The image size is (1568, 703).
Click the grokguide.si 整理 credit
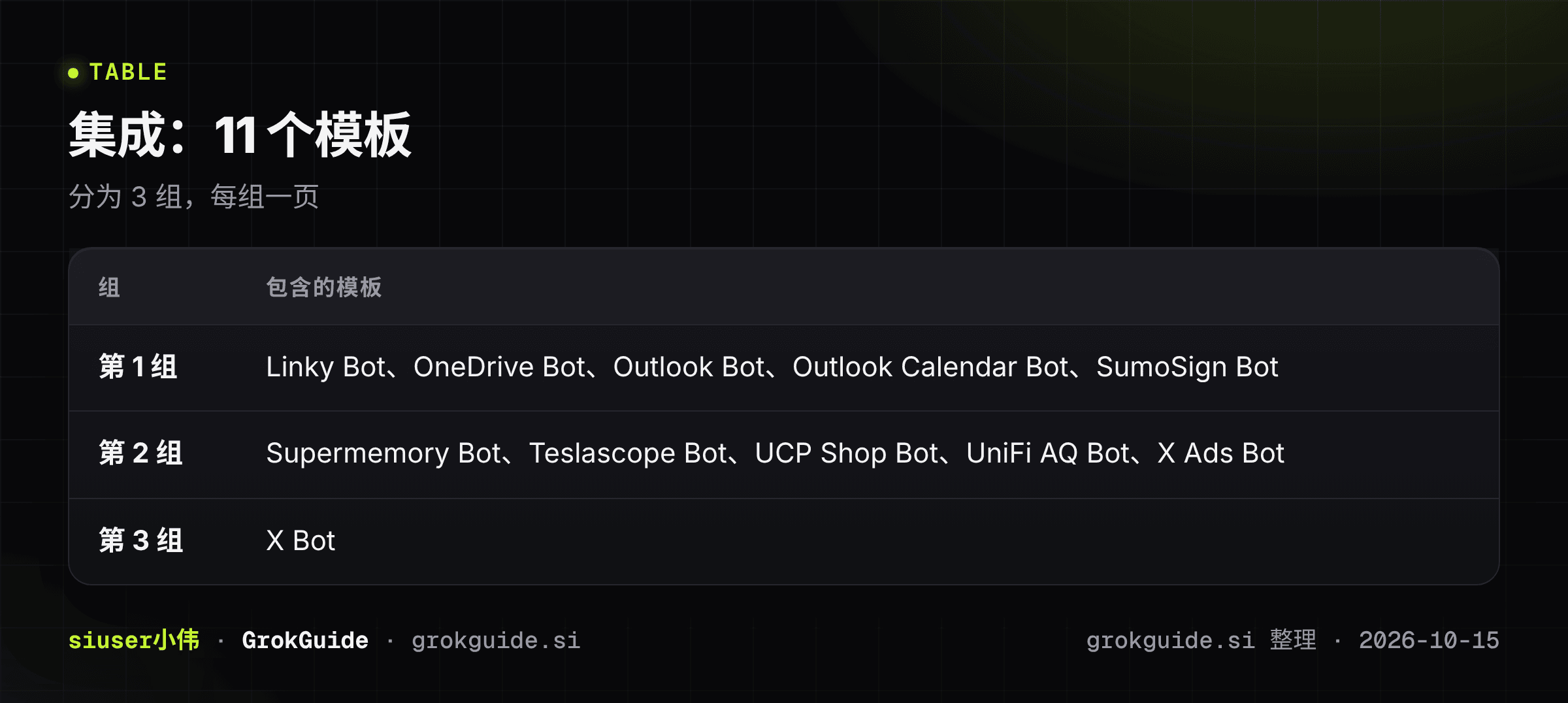click(1201, 640)
